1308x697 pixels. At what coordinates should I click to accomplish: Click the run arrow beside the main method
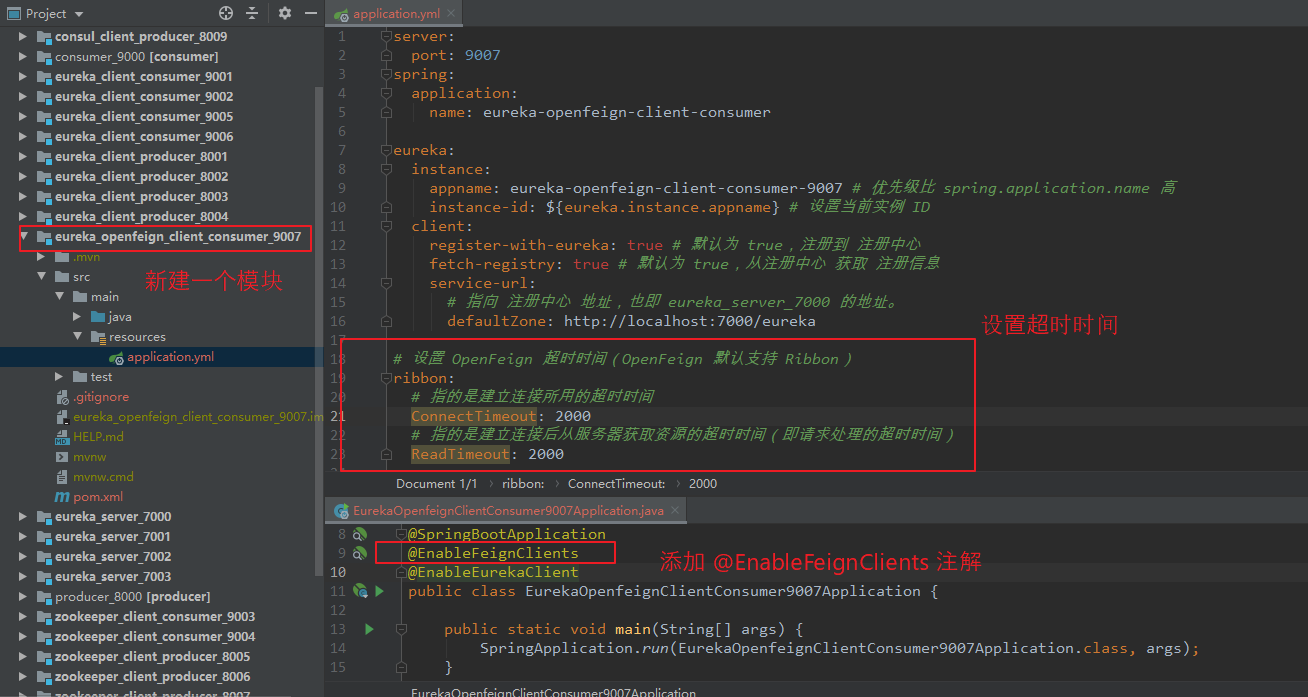click(x=369, y=629)
